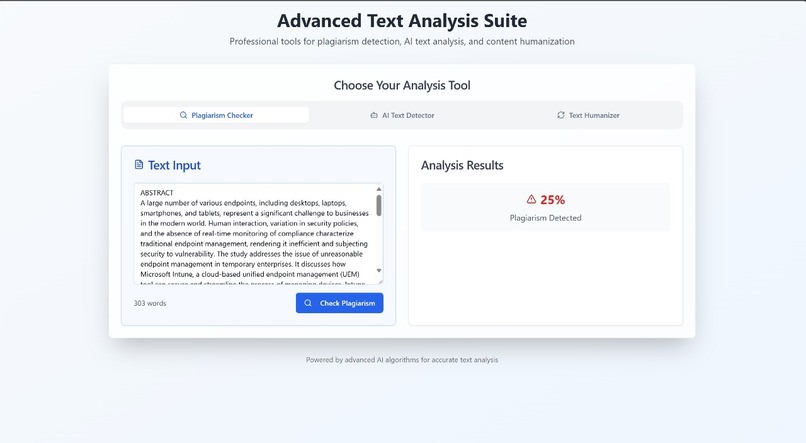Open the Text Humanizer tab
The height and width of the screenshot is (443, 806).
(589, 115)
